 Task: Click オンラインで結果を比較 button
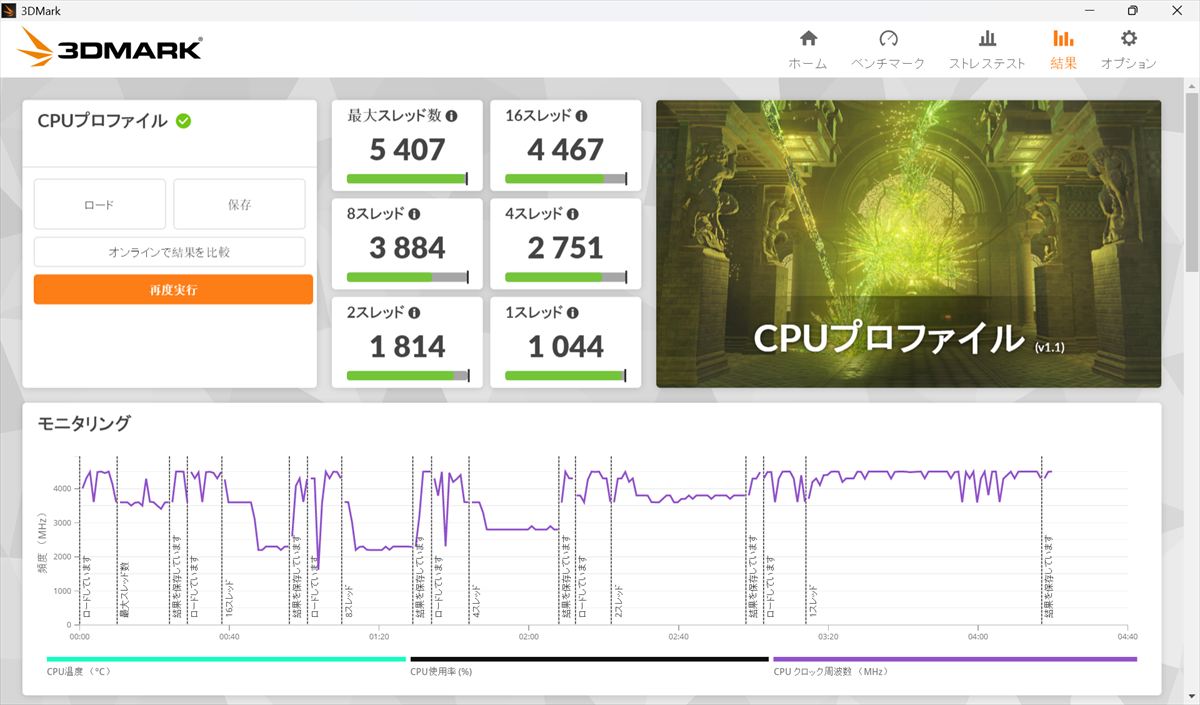tap(169, 252)
